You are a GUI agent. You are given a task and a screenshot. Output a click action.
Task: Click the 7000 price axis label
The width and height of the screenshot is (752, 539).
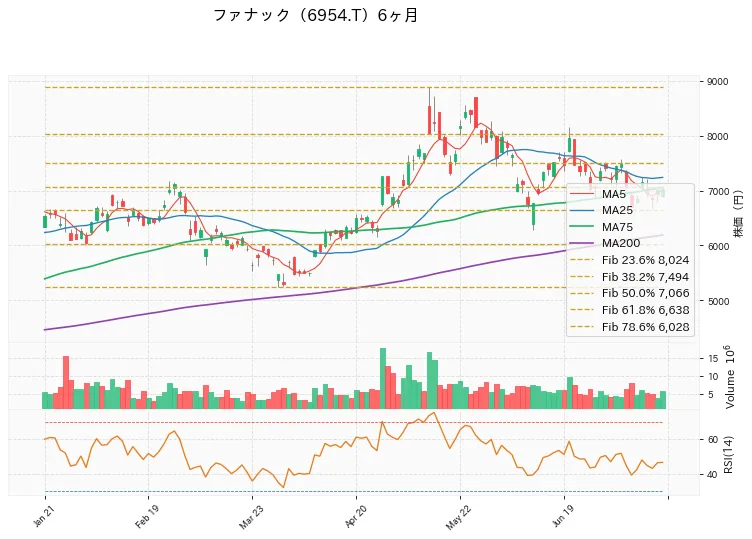tap(717, 191)
